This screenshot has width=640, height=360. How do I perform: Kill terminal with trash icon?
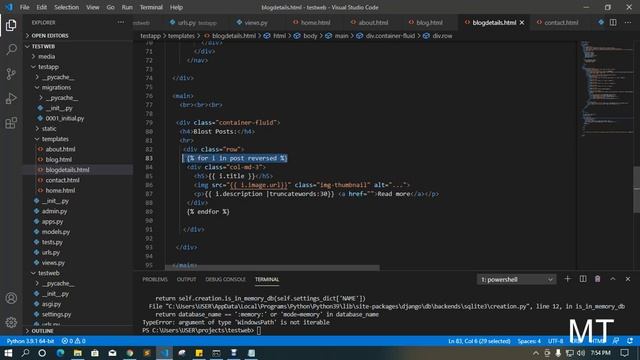pyautogui.click(x=598, y=279)
